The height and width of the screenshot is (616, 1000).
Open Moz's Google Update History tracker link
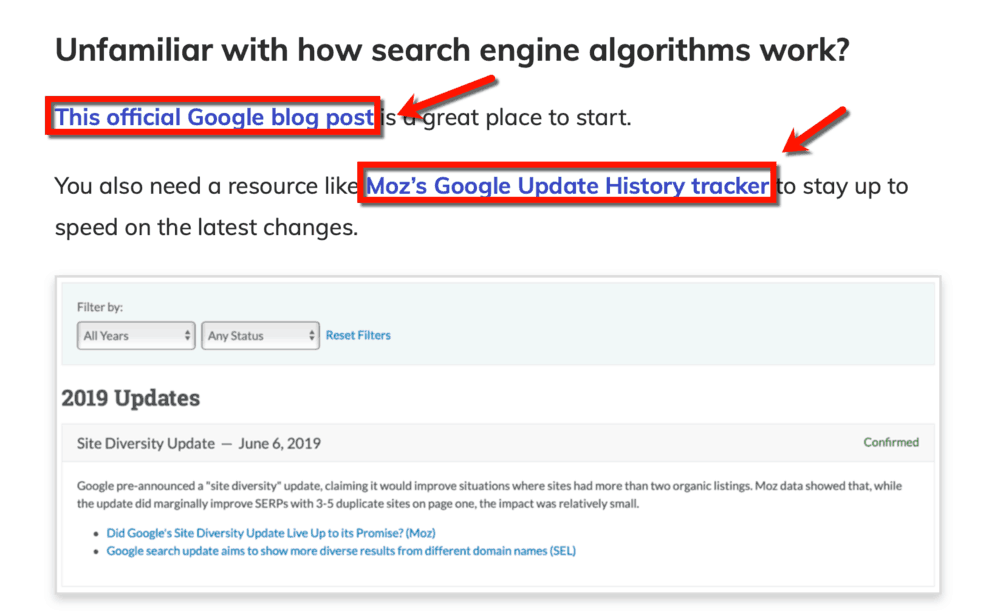pyautogui.click(x=567, y=186)
